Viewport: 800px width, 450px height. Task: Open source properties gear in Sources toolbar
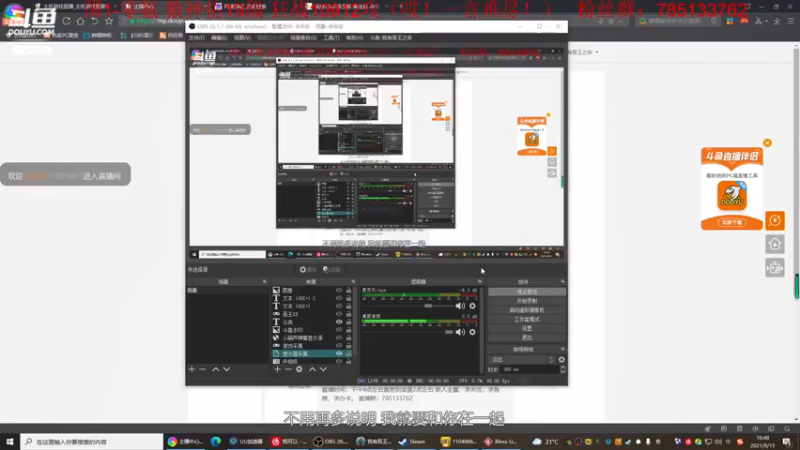click(x=299, y=369)
